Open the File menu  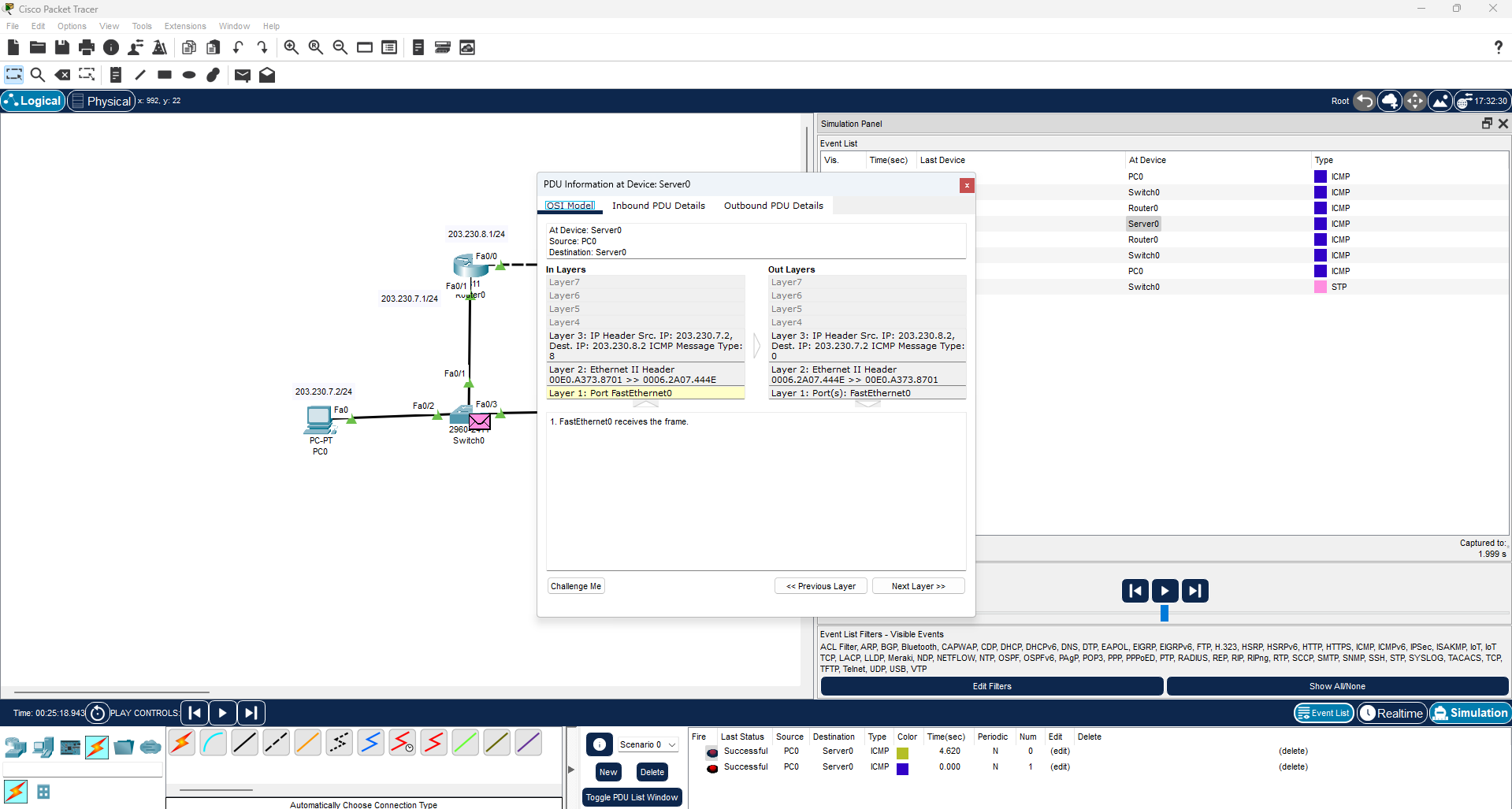pyautogui.click(x=13, y=26)
